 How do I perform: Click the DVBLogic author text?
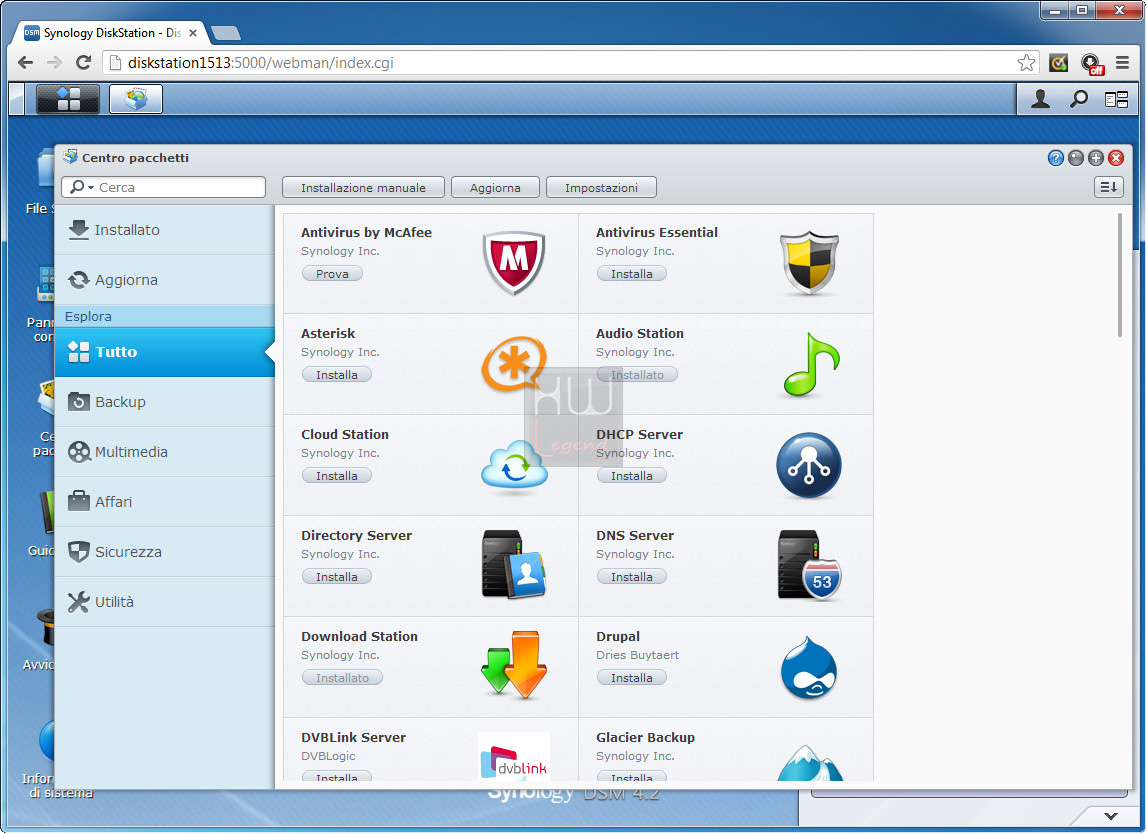tap(328, 756)
